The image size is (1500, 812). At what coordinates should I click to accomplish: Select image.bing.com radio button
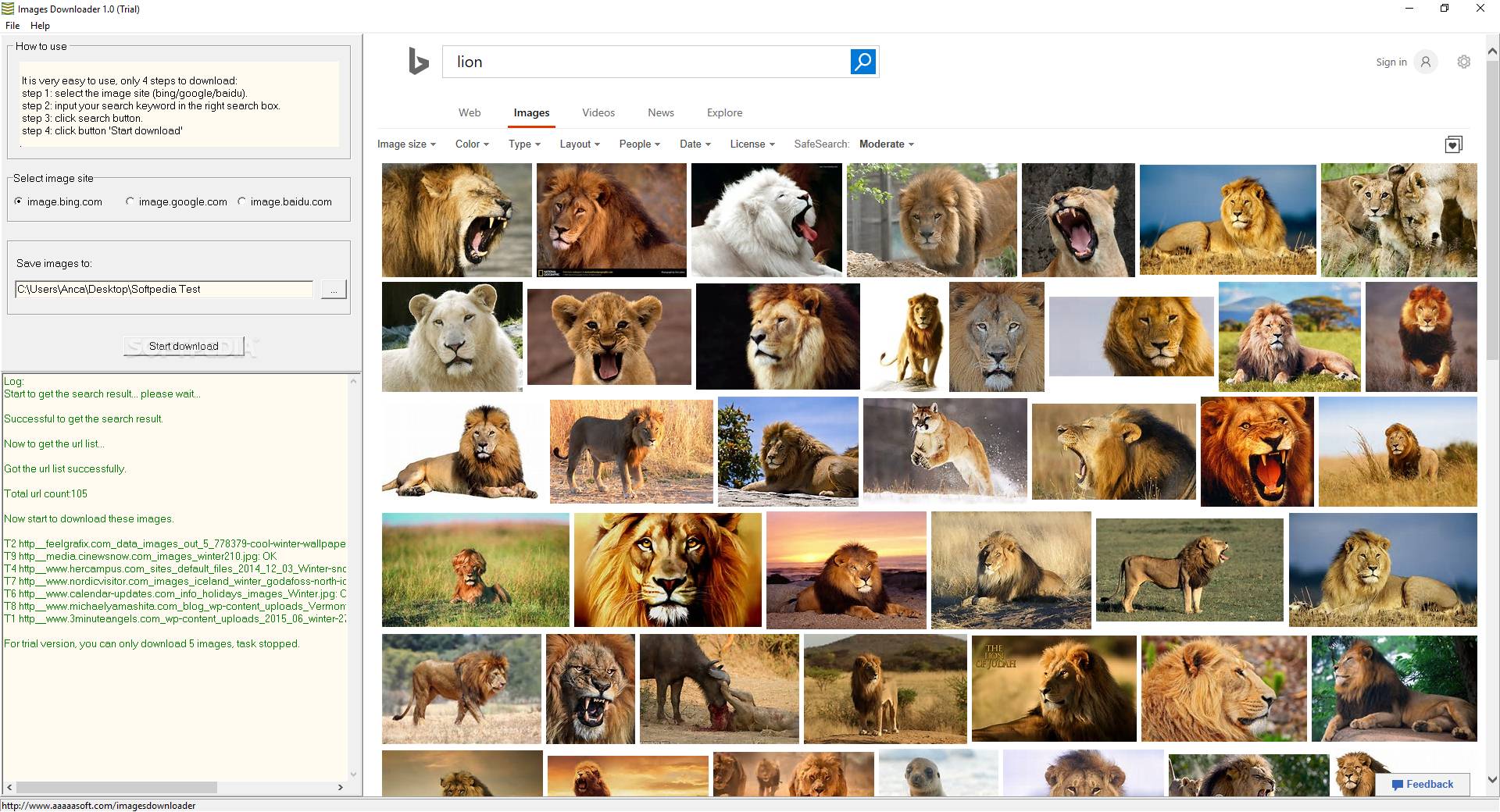coord(19,201)
